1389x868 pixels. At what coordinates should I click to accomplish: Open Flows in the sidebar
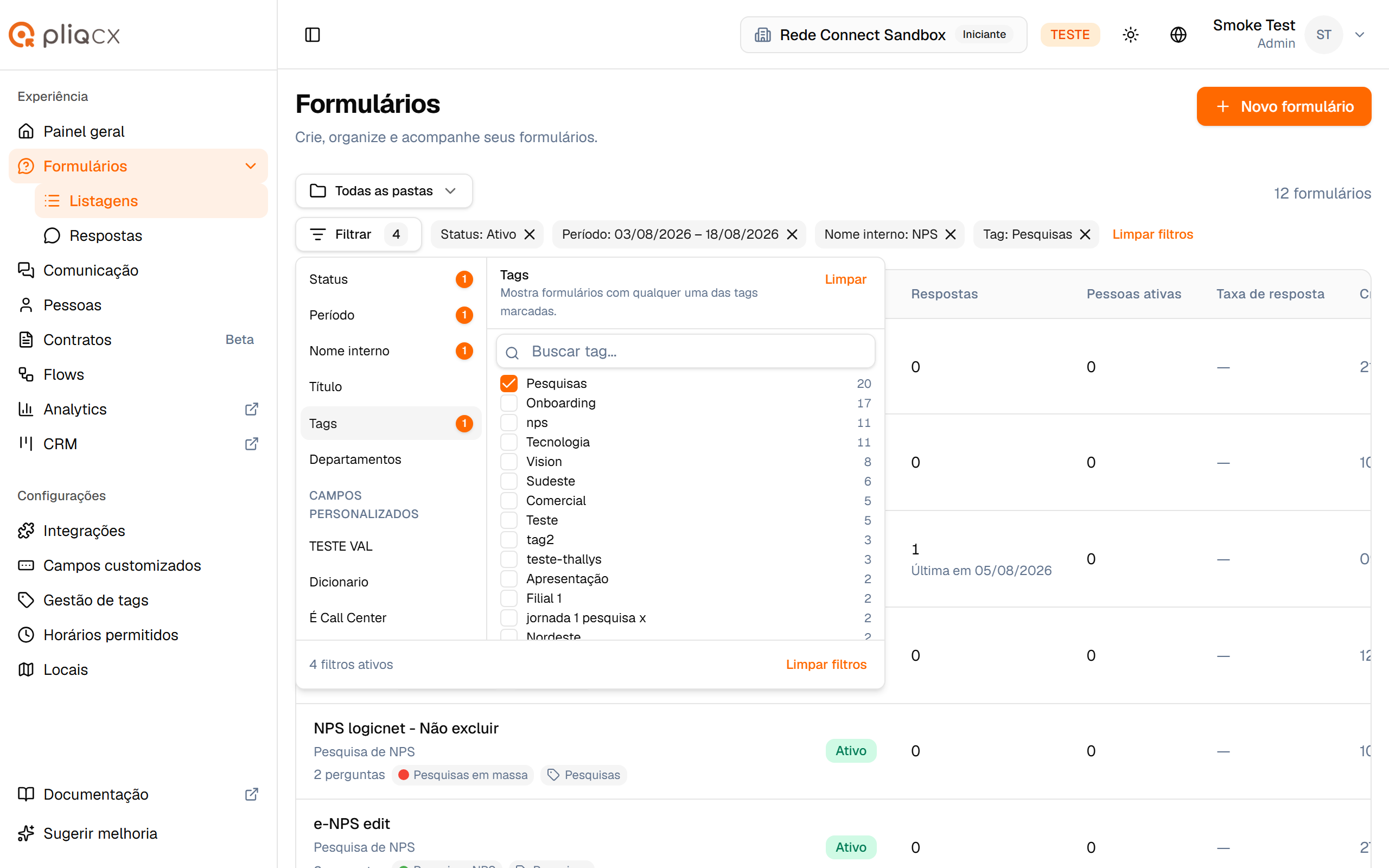point(138,374)
